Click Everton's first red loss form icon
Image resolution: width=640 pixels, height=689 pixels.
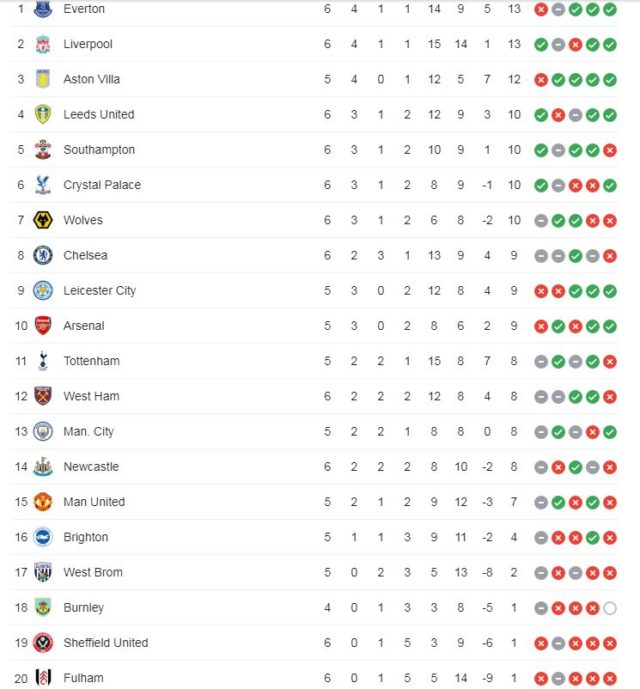(x=541, y=9)
